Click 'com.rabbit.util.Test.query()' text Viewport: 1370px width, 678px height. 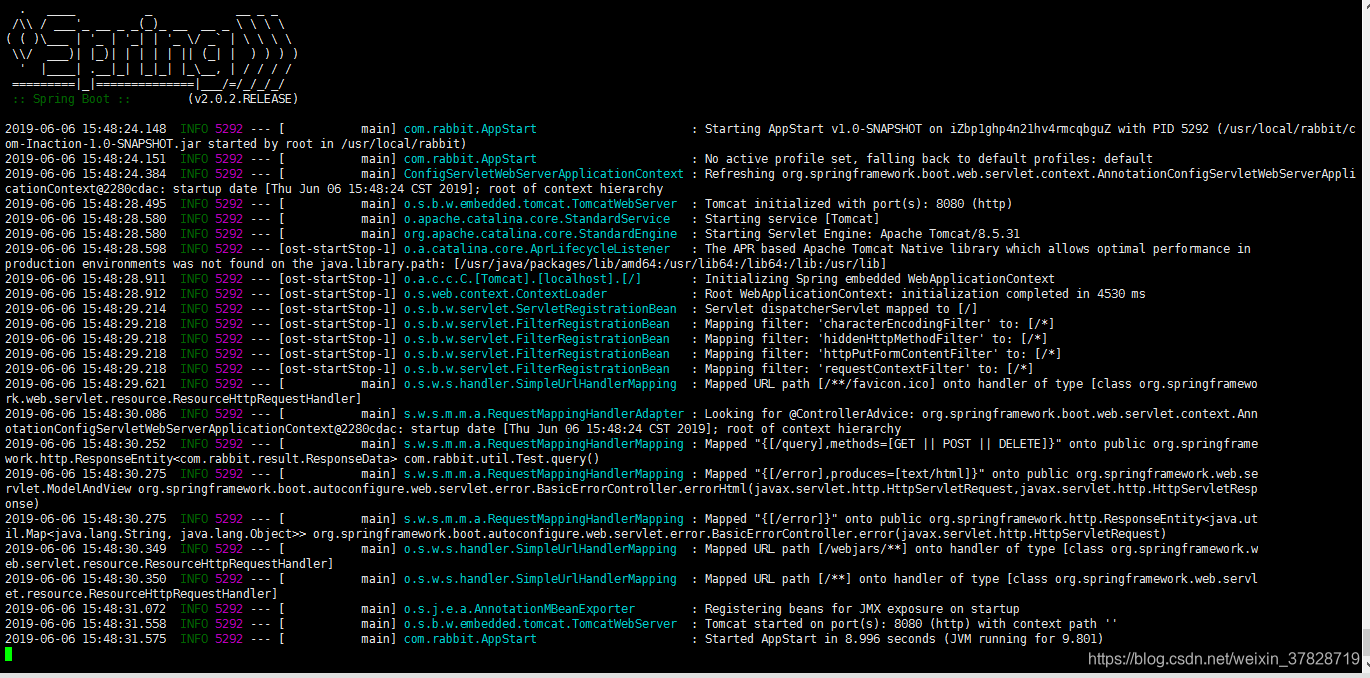coord(501,459)
